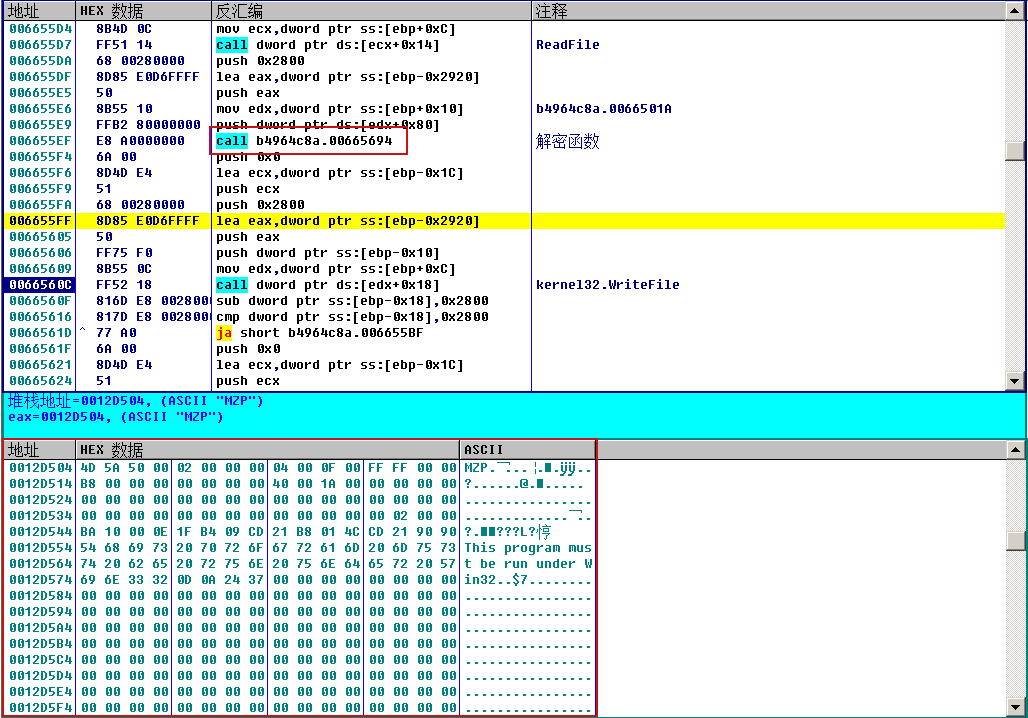
Task: Select dump row 0012D584
Action: [300, 595]
